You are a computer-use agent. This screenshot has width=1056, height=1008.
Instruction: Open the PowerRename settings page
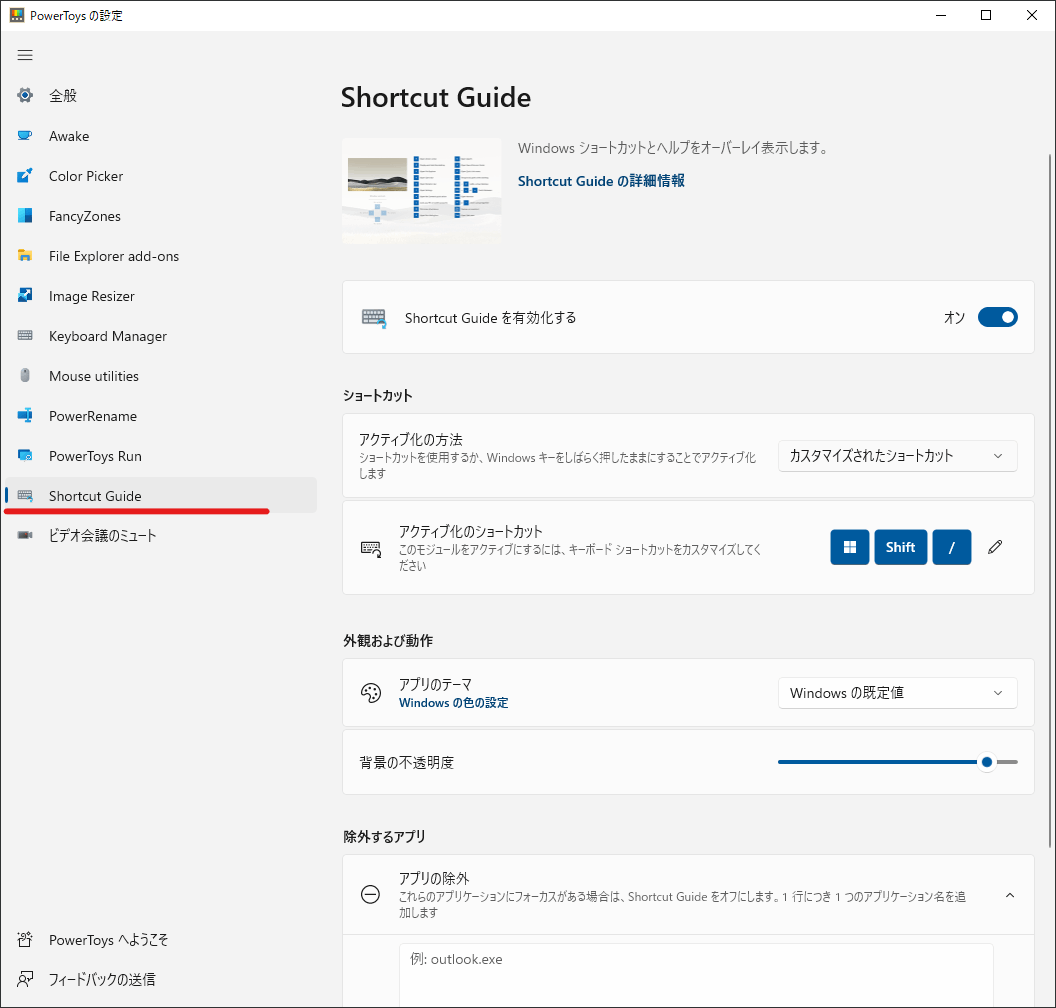pyautogui.click(x=160, y=415)
